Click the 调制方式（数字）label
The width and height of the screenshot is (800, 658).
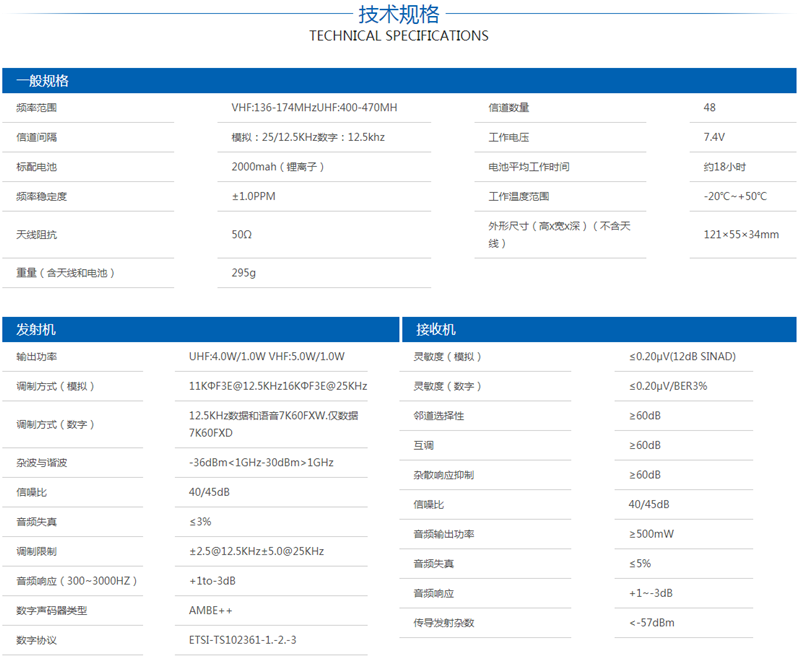coord(56,424)
